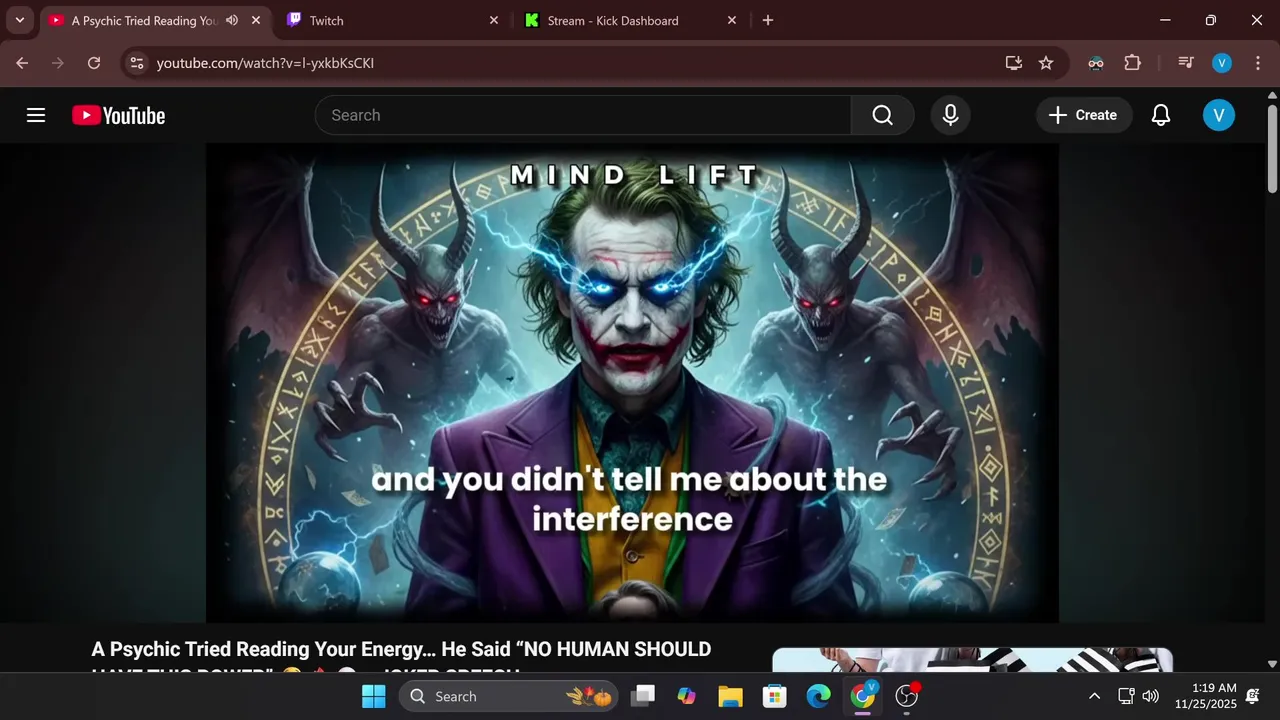Open the Extensions puzzle icon
The height and width of the screenshot is (720, 1280).
click(1132, 63)
